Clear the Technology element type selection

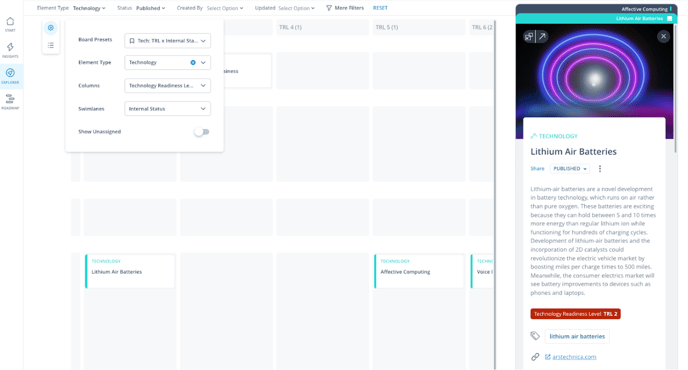coord(193,62)
